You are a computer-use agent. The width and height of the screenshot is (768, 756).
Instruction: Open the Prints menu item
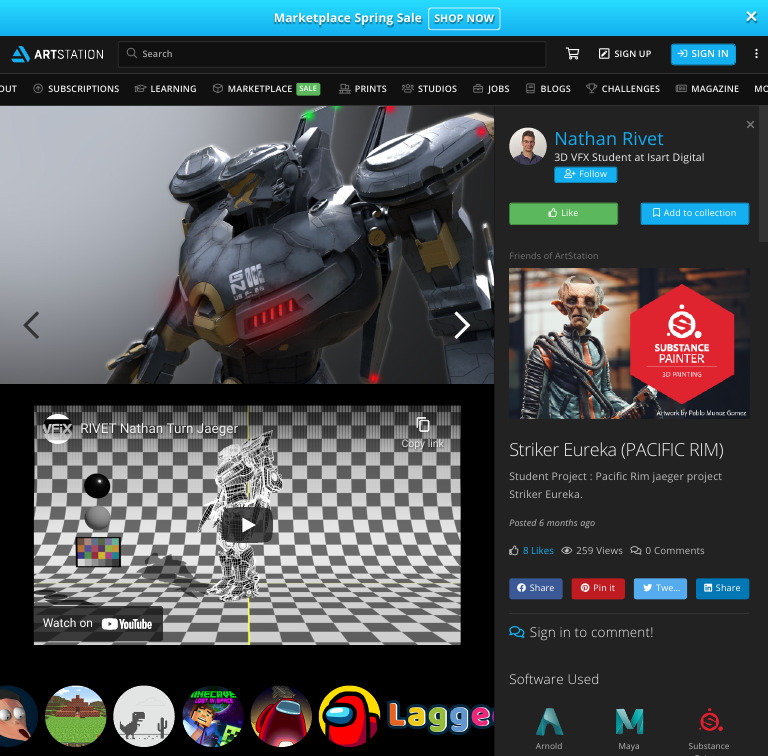pyautogui.click(x=363, y=89)
